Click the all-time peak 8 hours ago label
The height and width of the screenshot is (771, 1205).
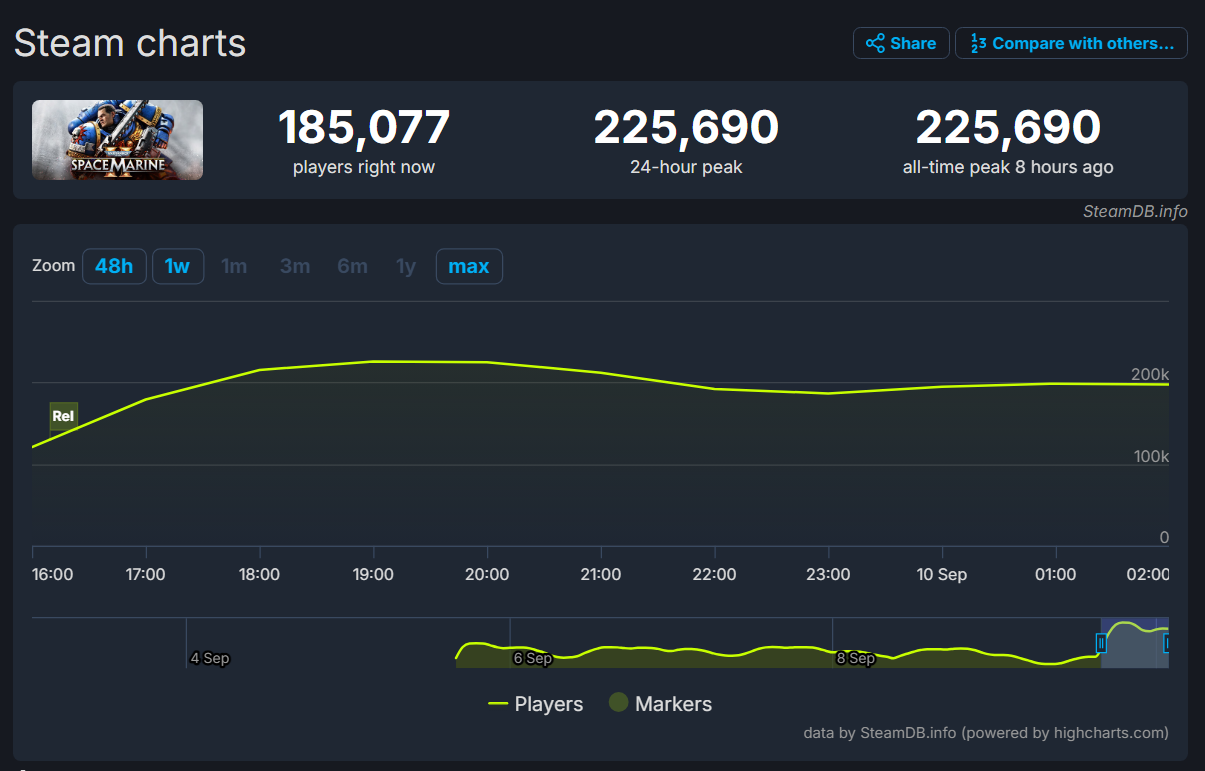pos(1008,167)
